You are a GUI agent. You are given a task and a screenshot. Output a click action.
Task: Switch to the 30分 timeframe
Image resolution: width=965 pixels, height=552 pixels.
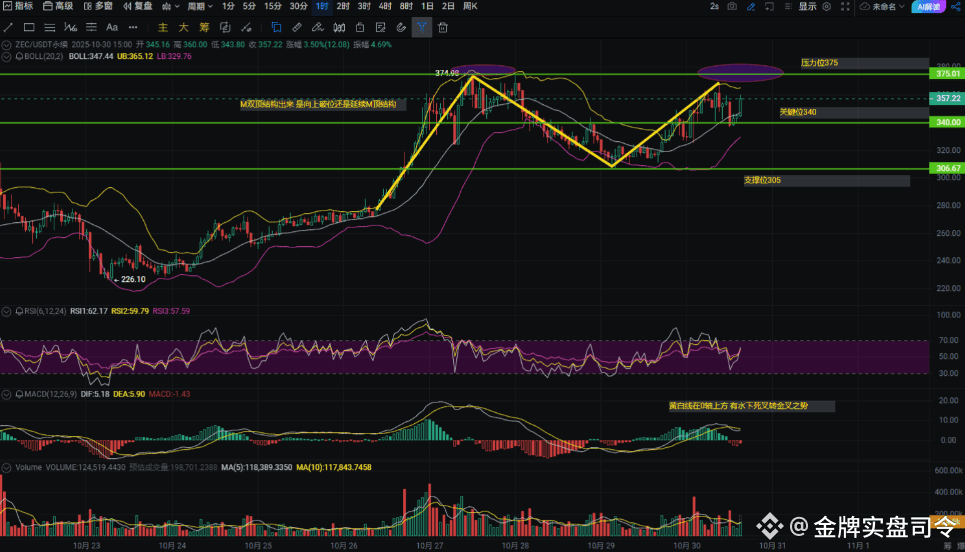[298, 6]
